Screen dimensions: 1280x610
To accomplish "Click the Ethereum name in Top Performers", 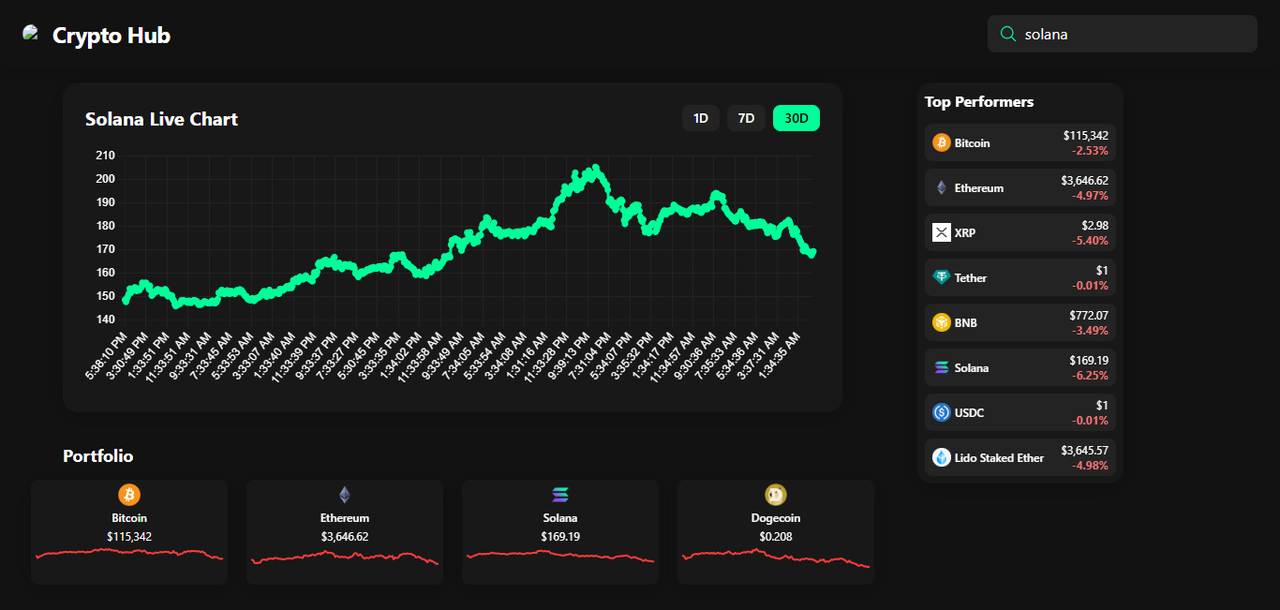I will (x=979, y=188).
